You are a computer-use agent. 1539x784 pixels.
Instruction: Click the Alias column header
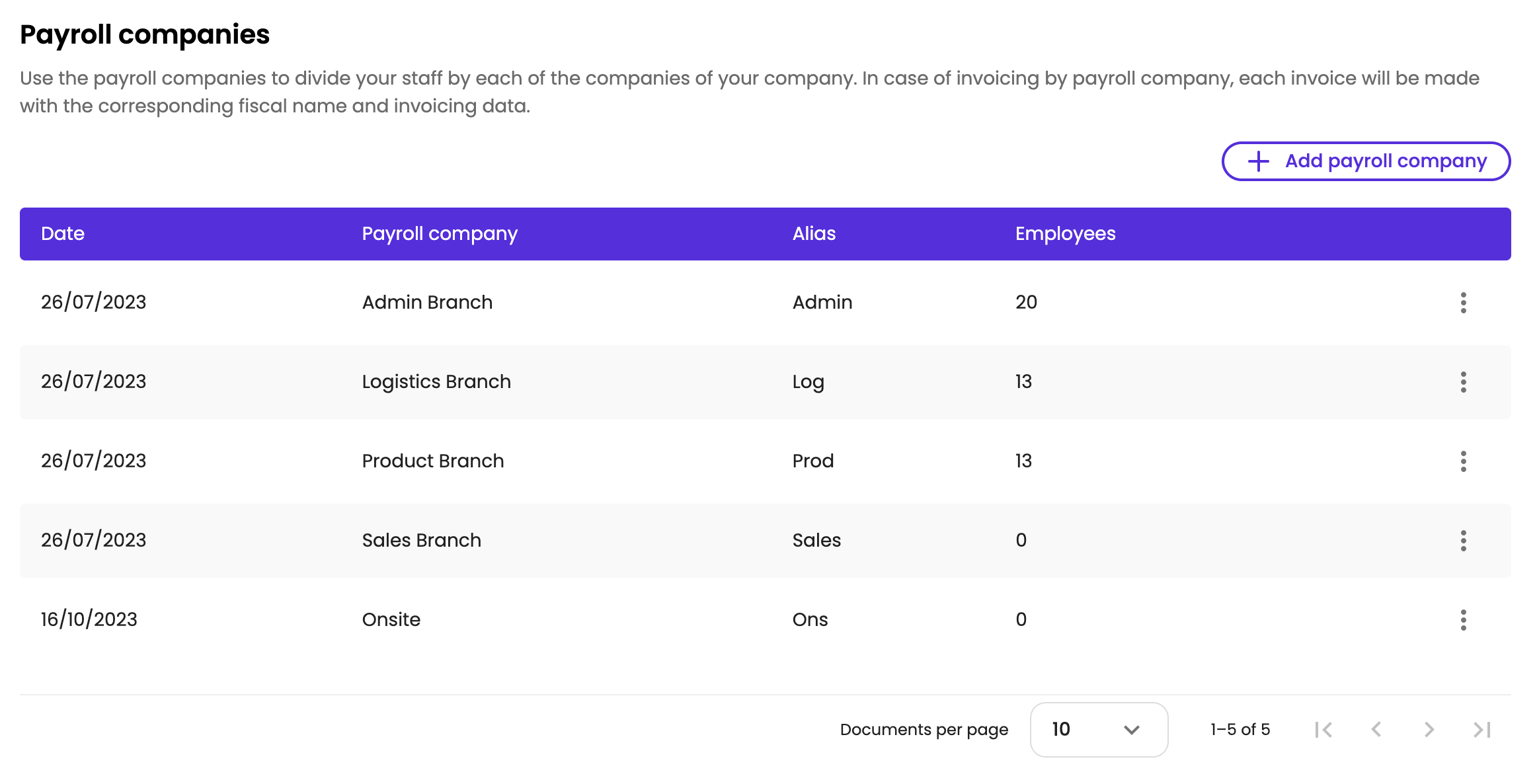point(814,234)
